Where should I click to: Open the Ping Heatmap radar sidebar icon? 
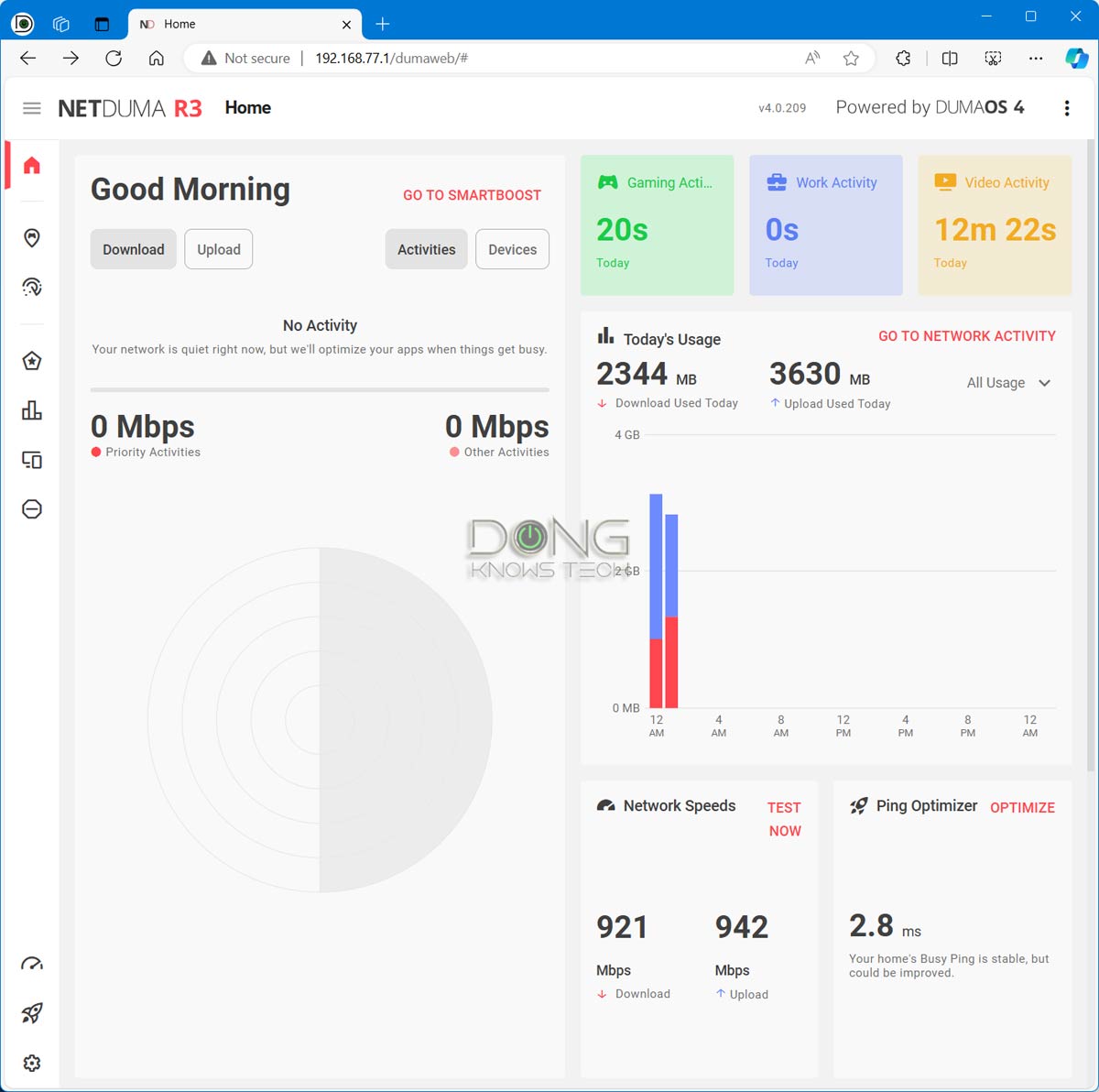(x=32, y=287)
